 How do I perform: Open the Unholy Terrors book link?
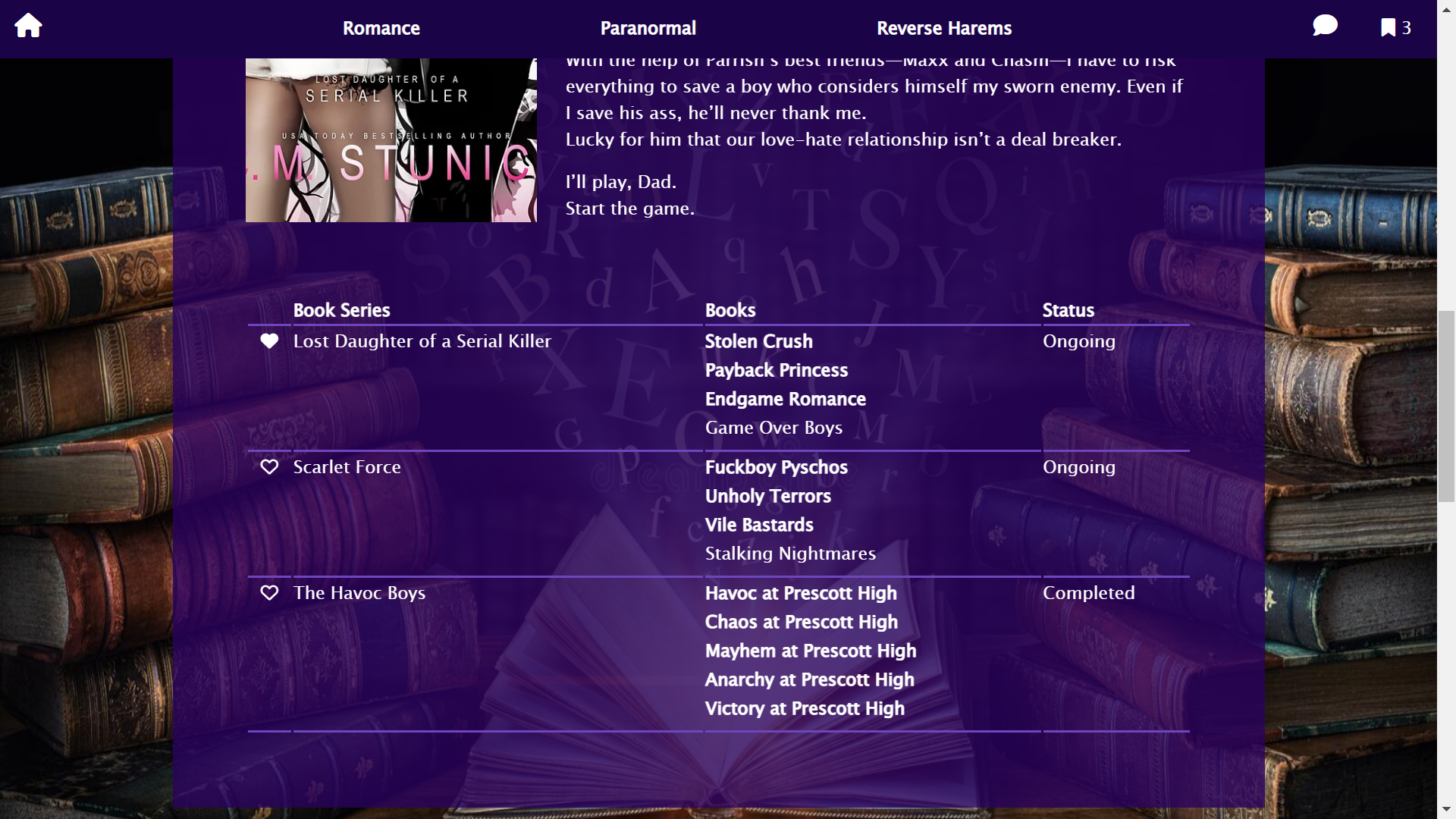pyautogui.click(x=767, y=496)
